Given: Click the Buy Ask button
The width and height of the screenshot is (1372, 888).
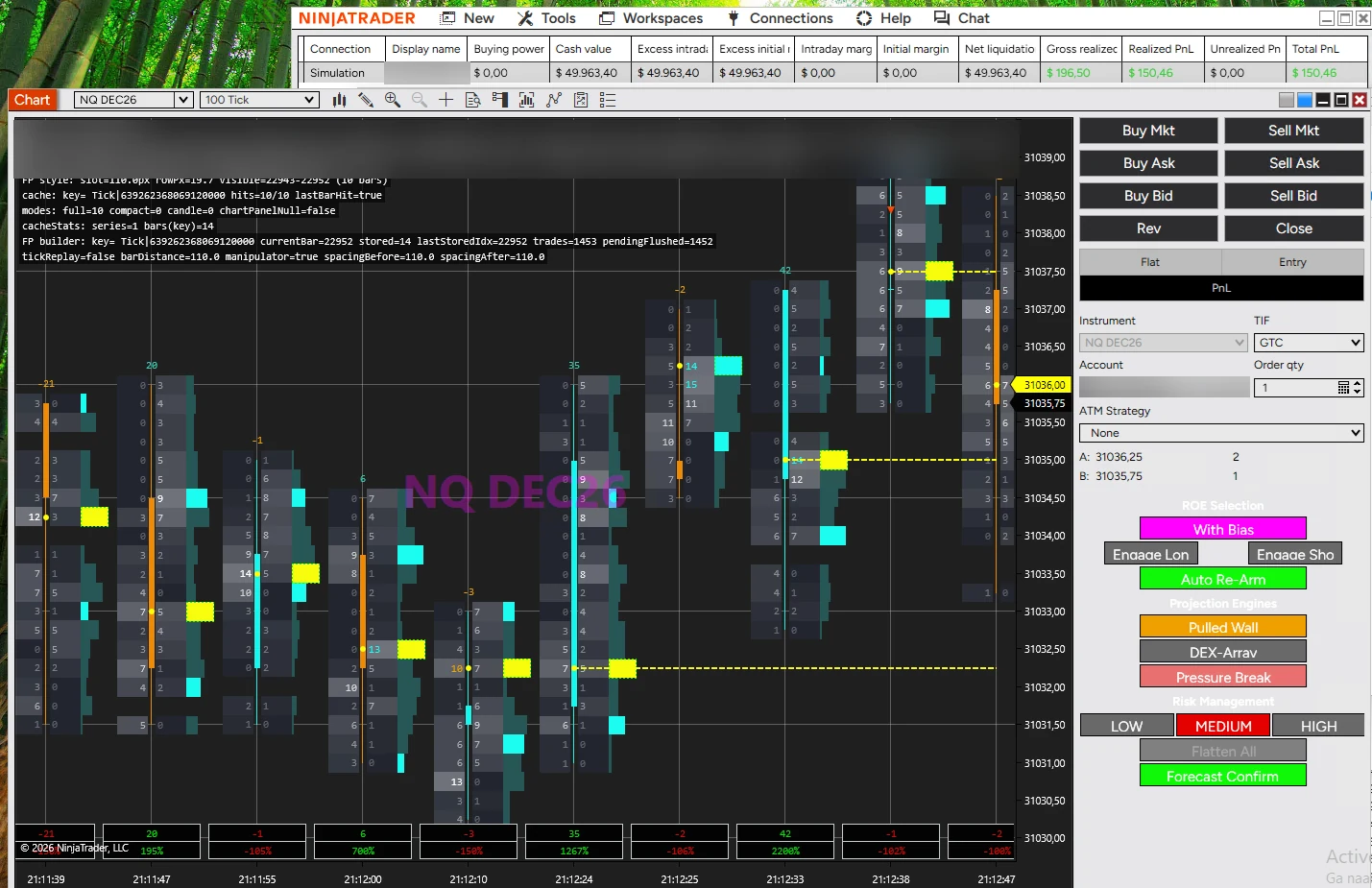Looking at the screenshot, I should tap(1148, 163).
